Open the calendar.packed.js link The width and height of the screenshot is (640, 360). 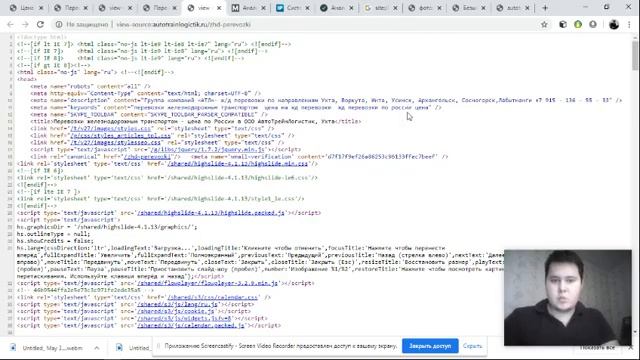[x=191, y=325]
